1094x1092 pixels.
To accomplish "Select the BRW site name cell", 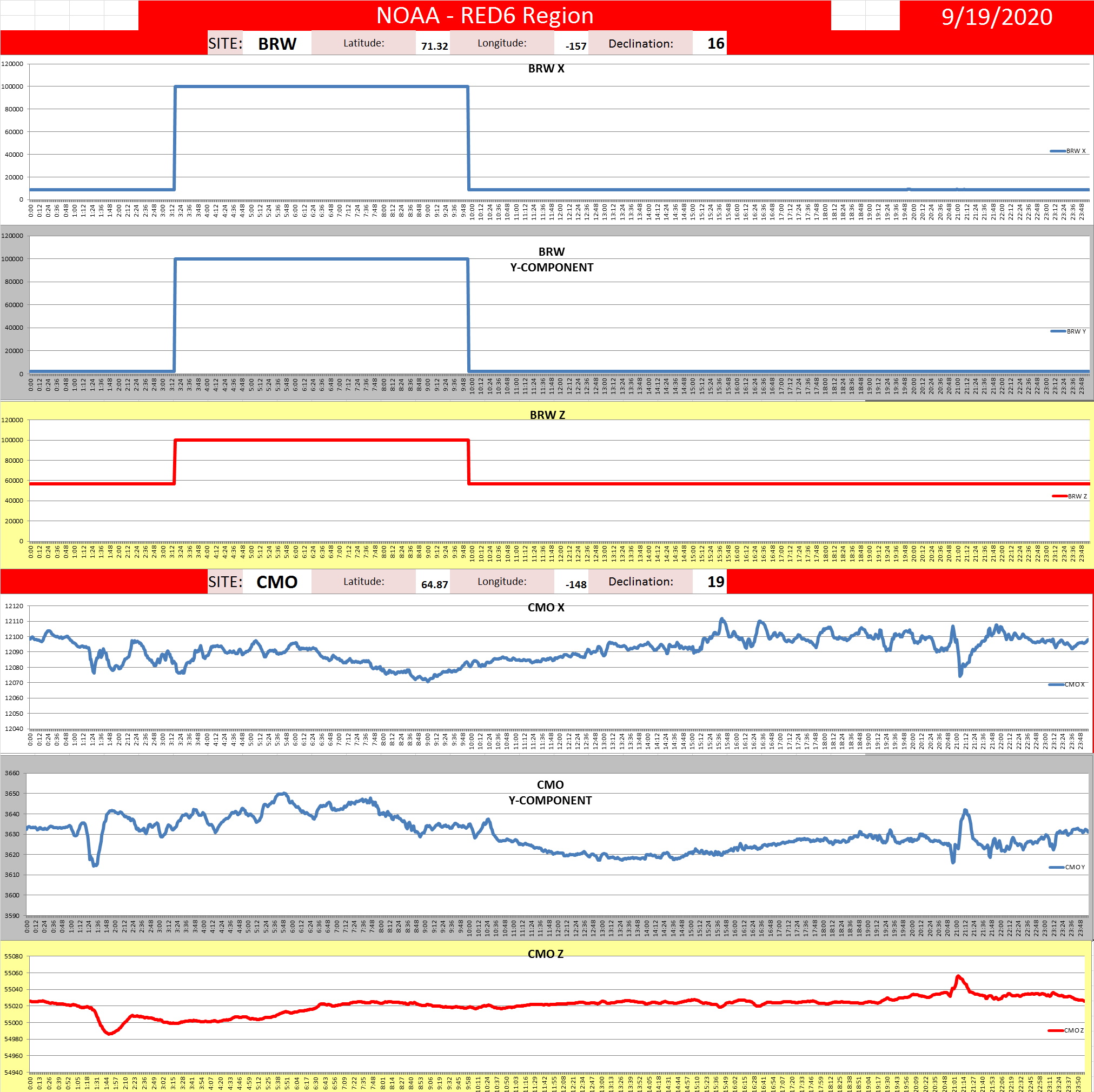I will click(x=277, y=44).
